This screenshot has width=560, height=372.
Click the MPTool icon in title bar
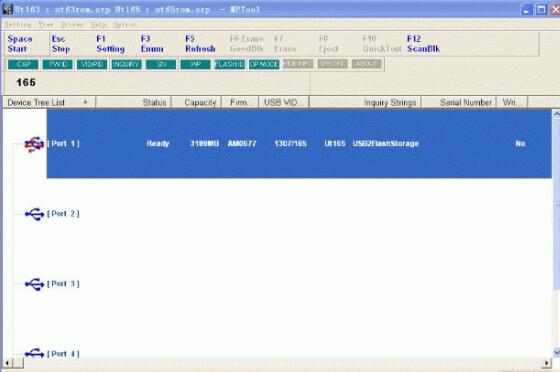[7, 9]
